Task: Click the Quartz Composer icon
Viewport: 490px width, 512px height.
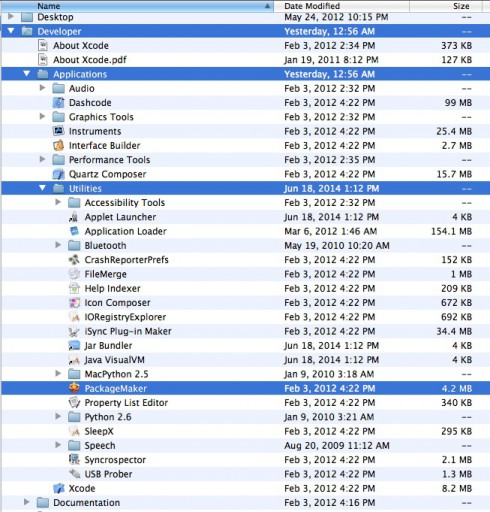Action: (59, 174)
